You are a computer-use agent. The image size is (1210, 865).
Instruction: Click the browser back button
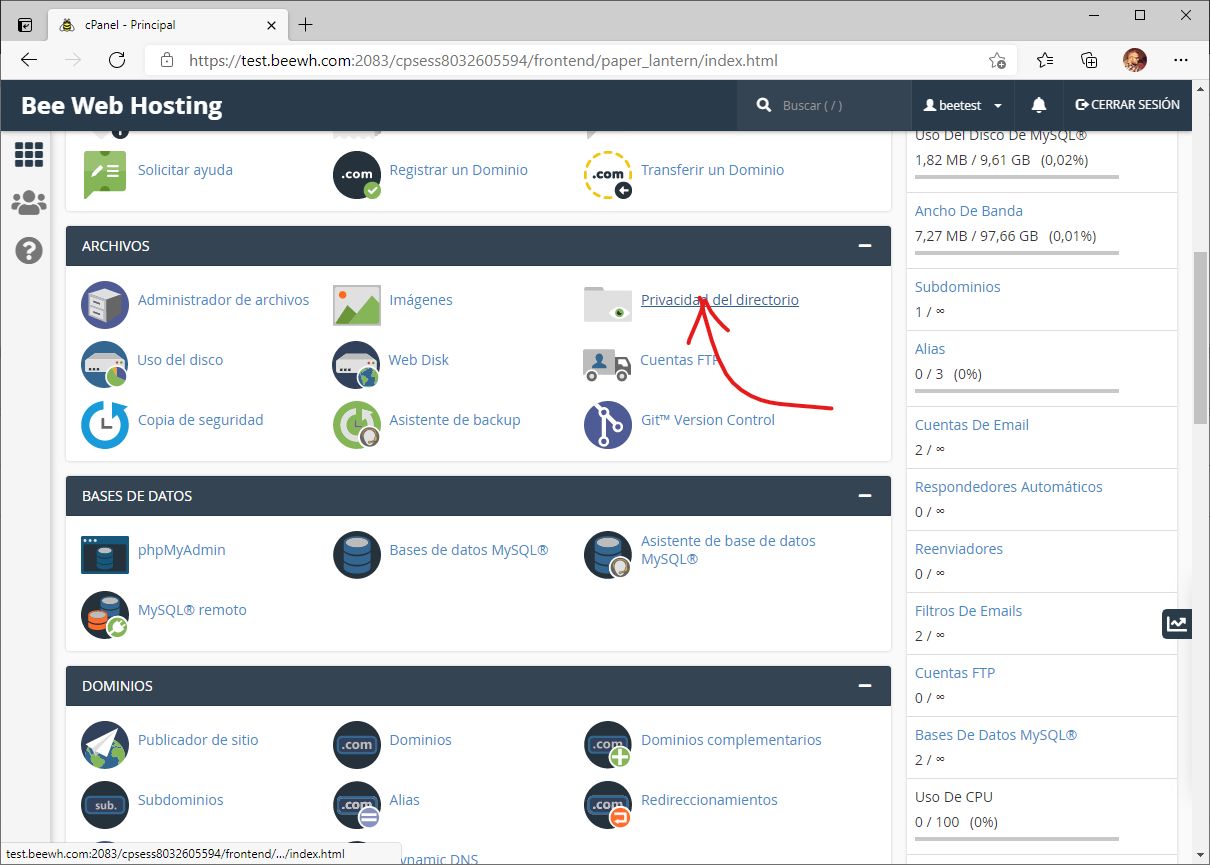tap(29, 60)
